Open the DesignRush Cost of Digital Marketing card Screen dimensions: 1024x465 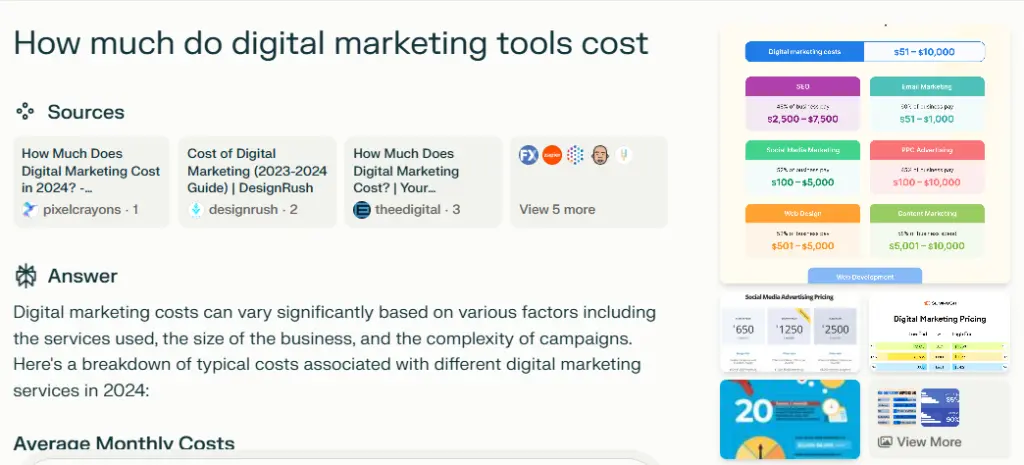pos(257,182)
